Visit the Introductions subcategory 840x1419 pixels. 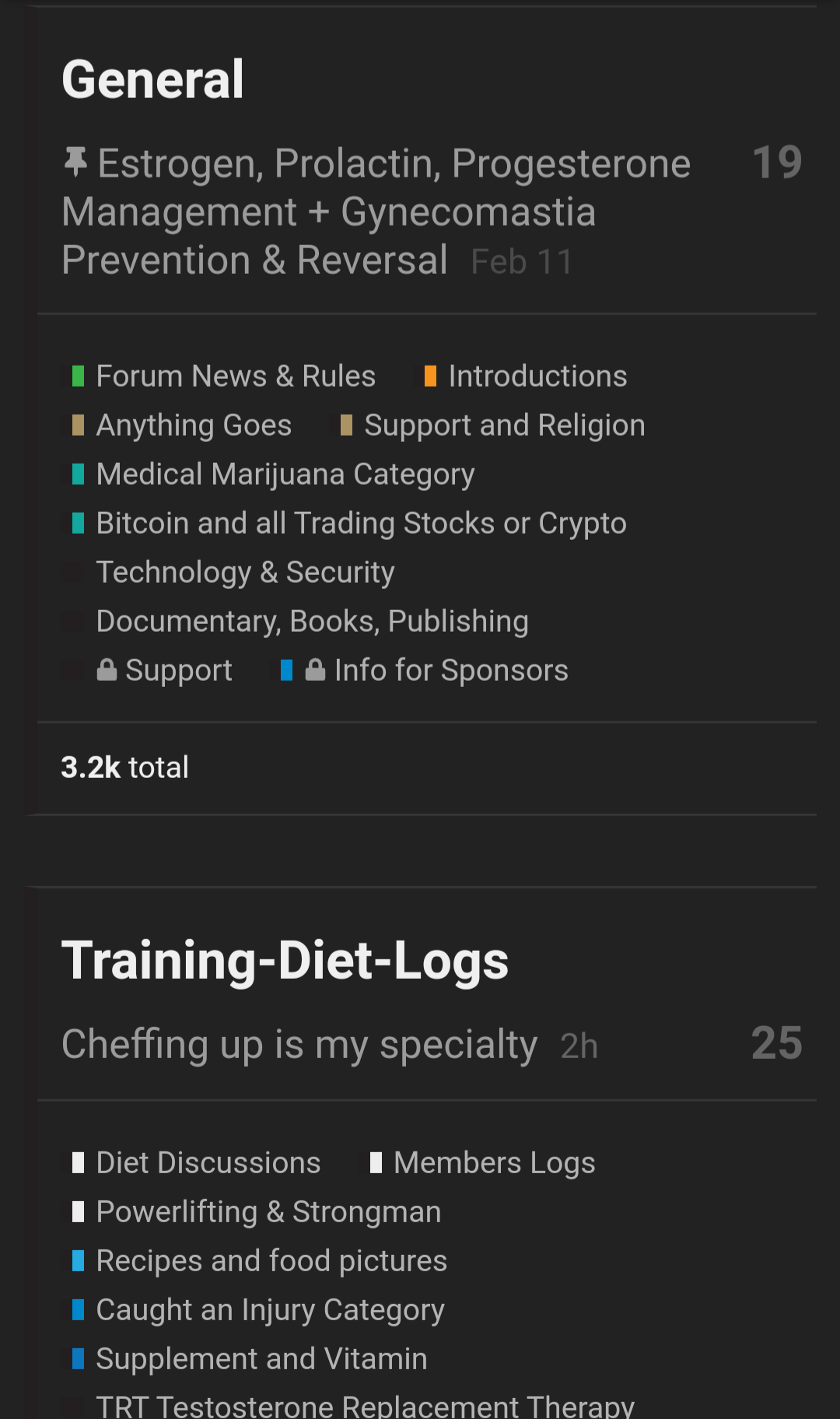pos(537,377)
